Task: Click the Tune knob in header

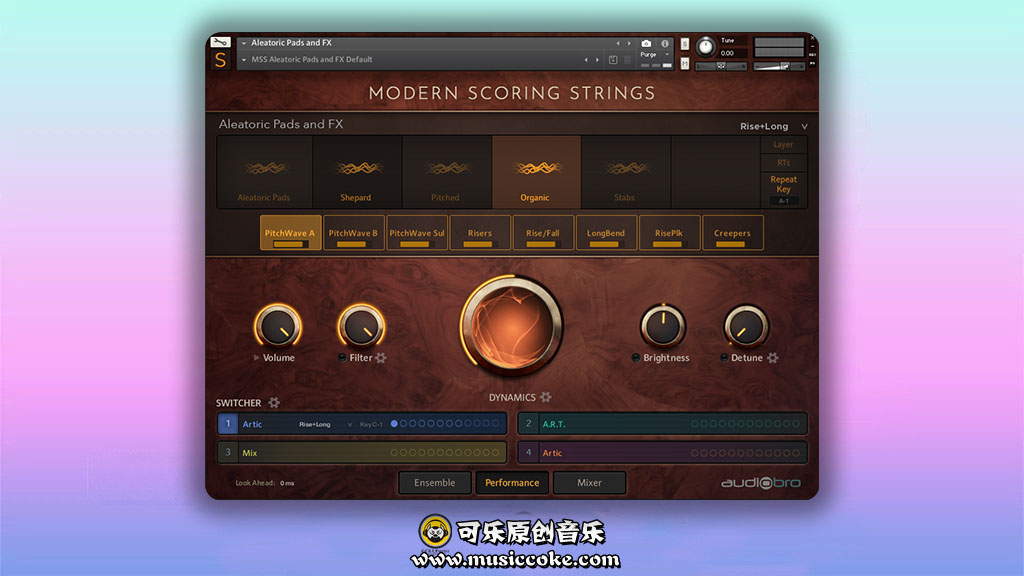Action: tap(705, 46)
